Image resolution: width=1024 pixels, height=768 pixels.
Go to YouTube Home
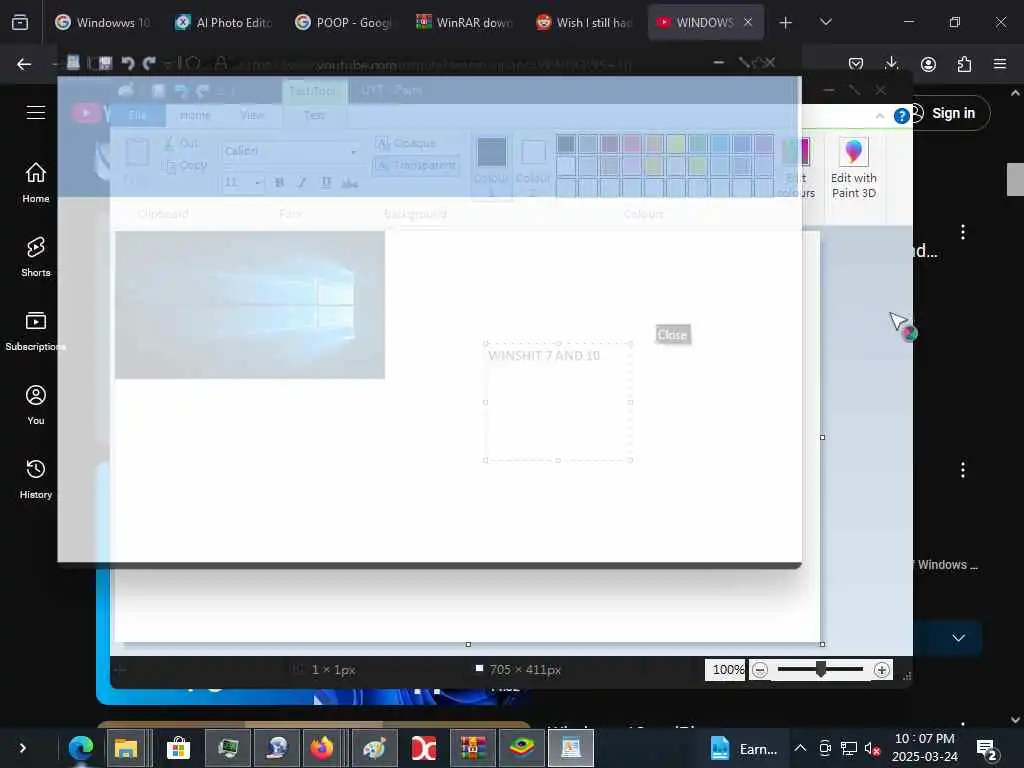[36, 183]
